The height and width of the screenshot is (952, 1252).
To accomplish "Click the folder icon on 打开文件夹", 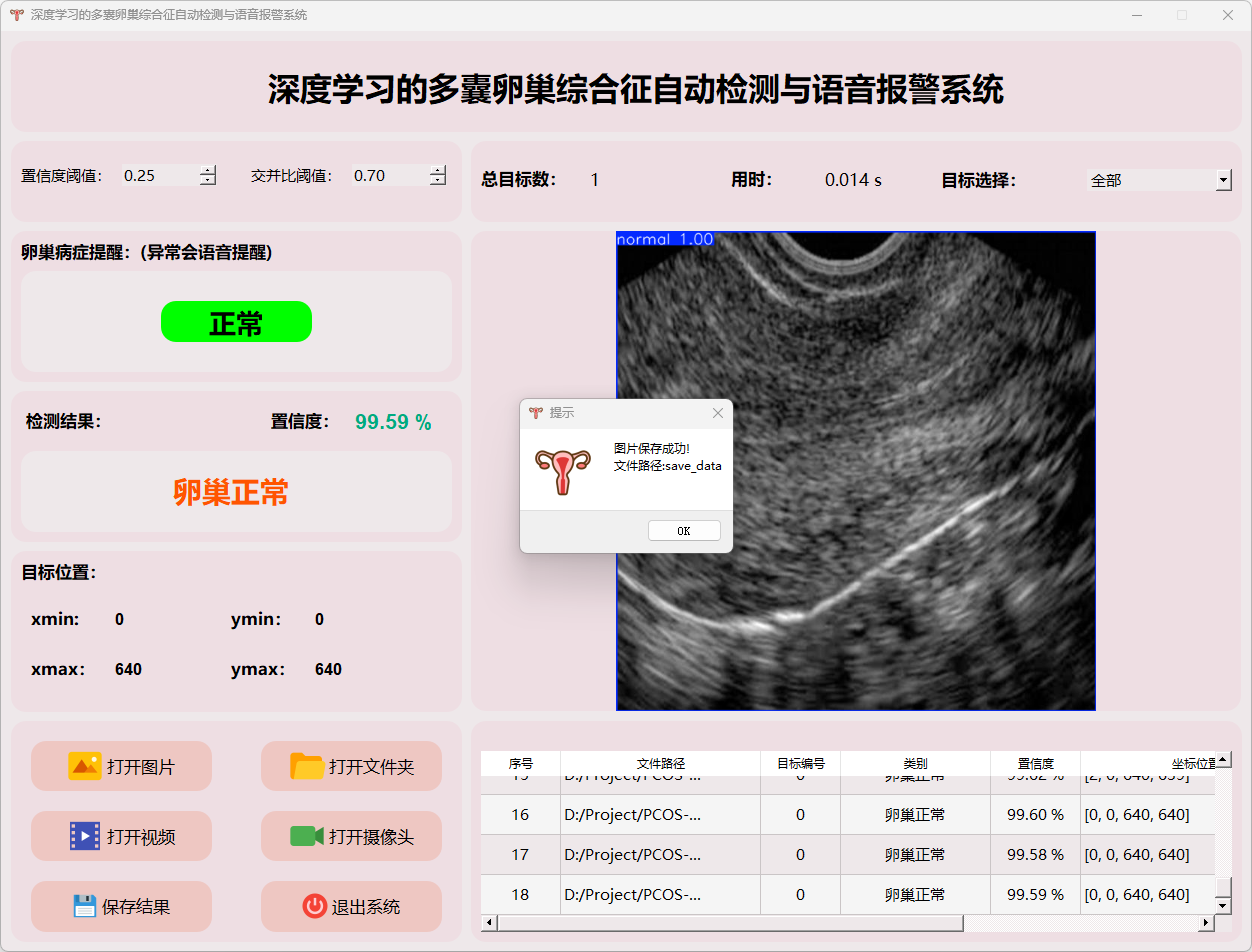I will point(307,766).
